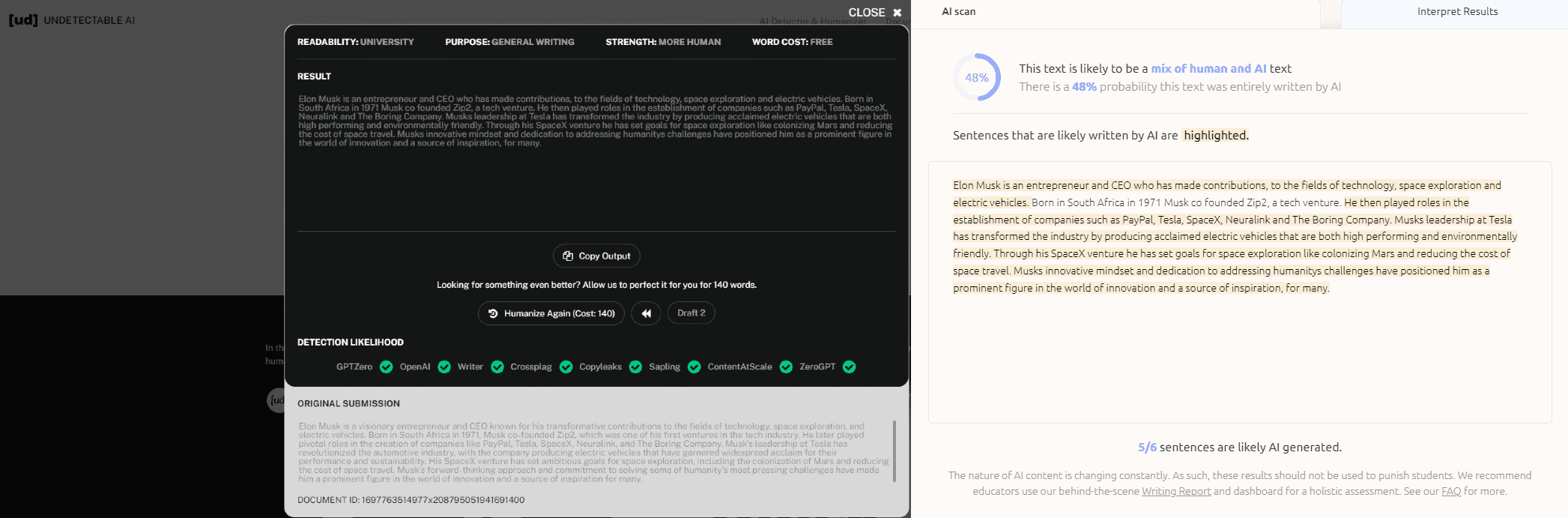This screenshot has height=518, width=1568.
Task: Click the Crossplag detection check icon
Action: coord(566,367)
